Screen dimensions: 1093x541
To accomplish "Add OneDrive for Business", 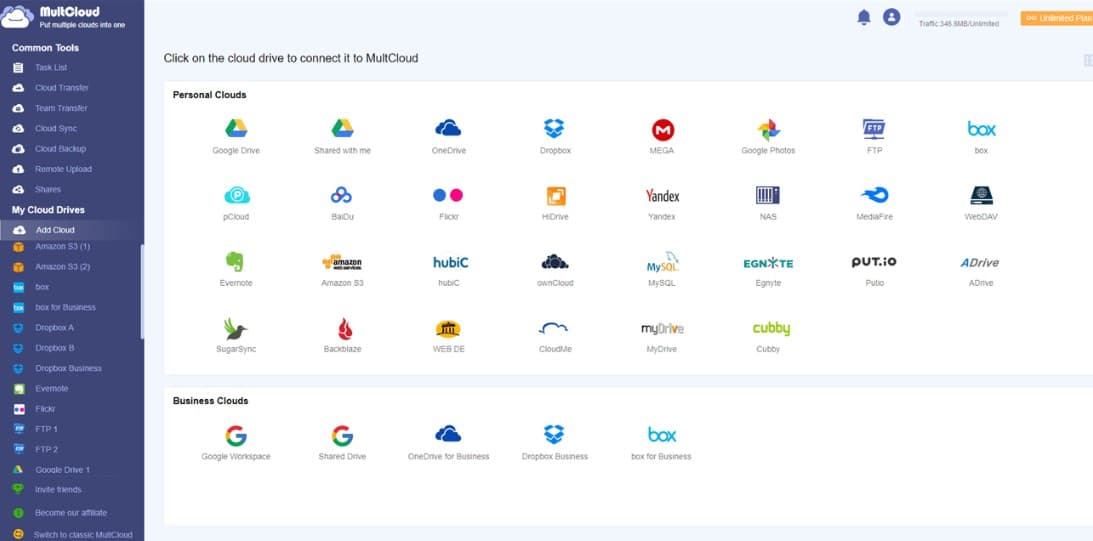I will coord(448,443).
